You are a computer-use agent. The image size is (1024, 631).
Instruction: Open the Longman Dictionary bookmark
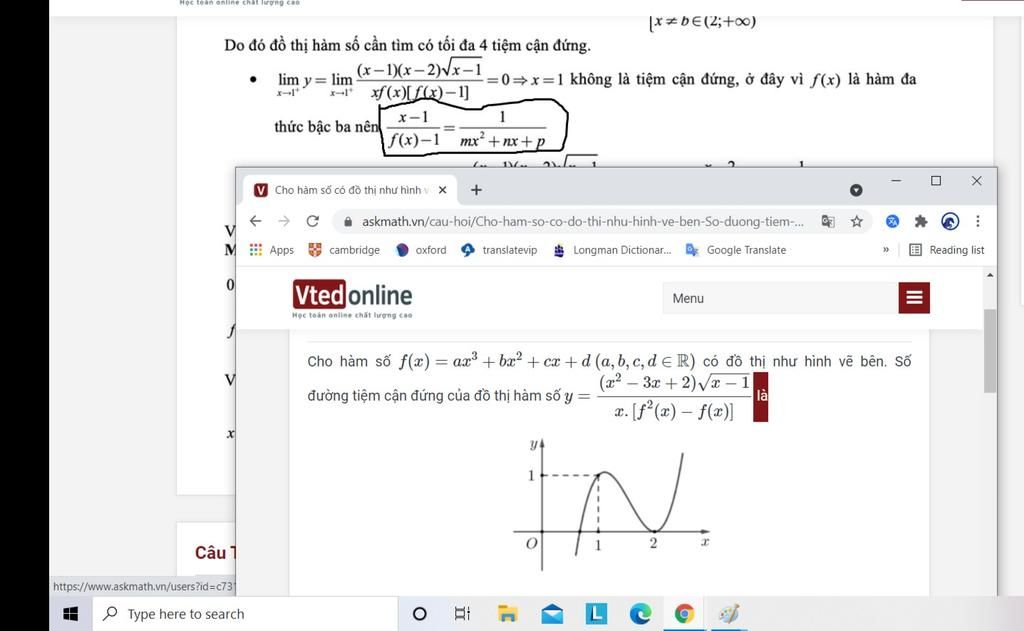pyautogui.click(x=612, y=250)
